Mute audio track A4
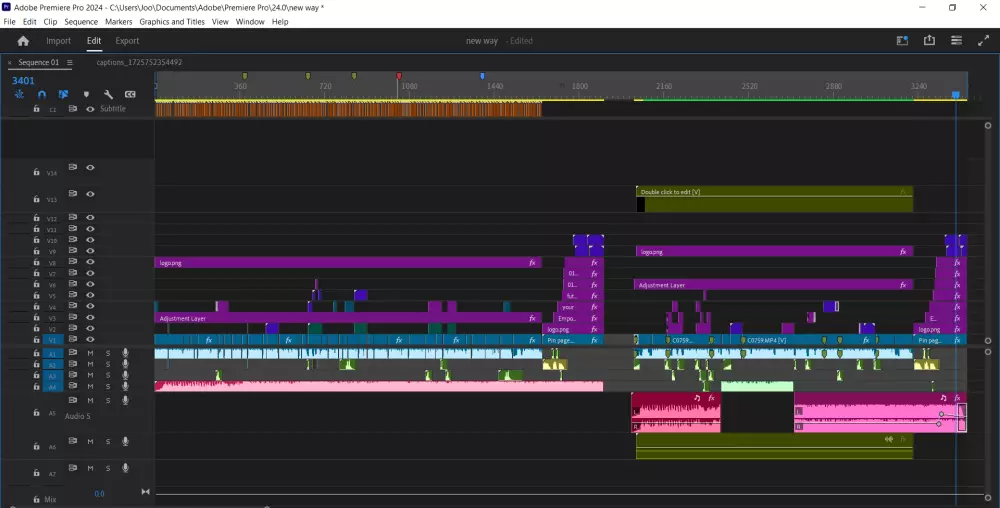The image size is (1000, 508). click(x=90, y=386)
